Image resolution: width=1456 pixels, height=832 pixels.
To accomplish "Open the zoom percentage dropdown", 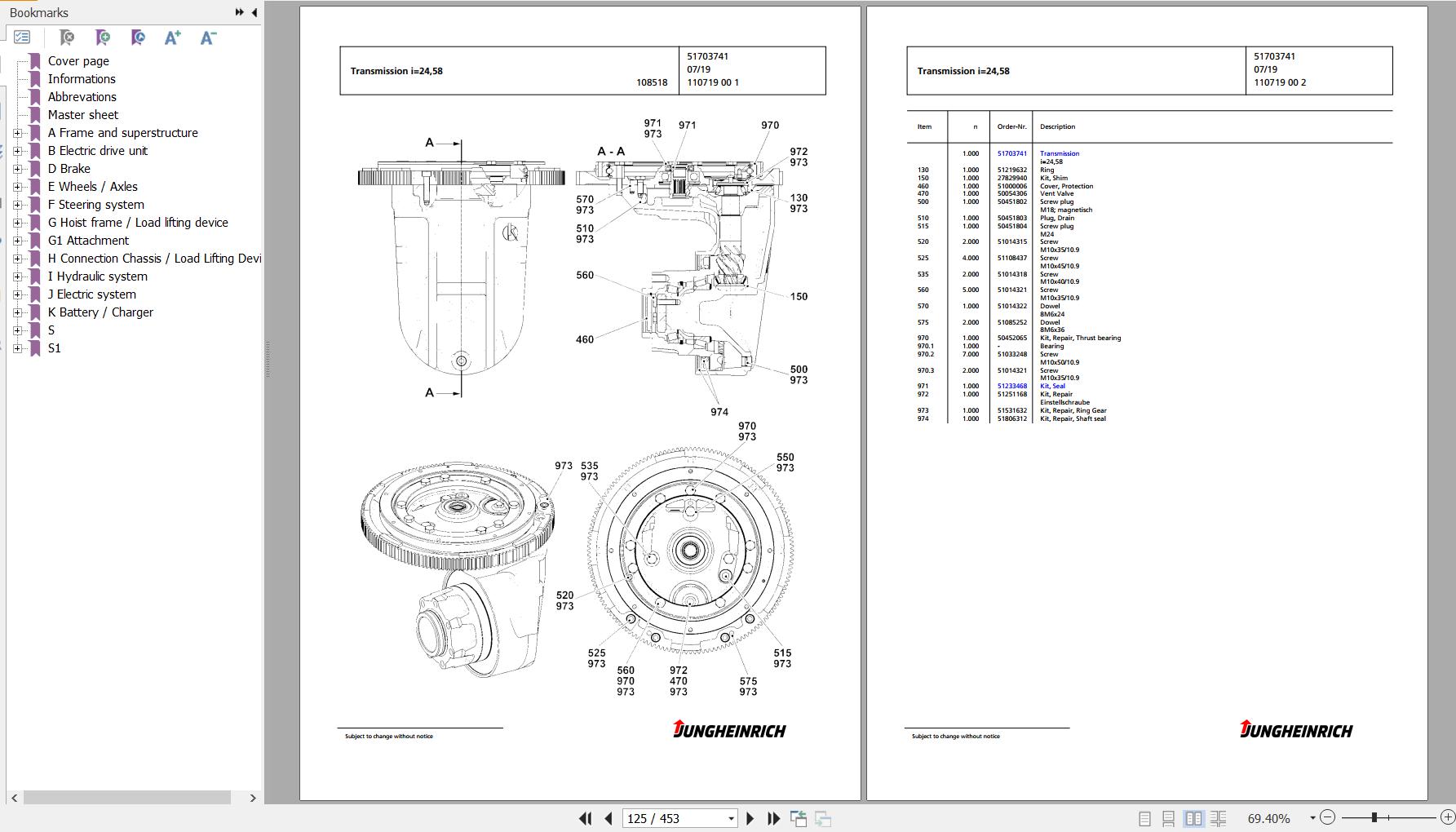I will pyautogui.click(x=1312, y=817).
